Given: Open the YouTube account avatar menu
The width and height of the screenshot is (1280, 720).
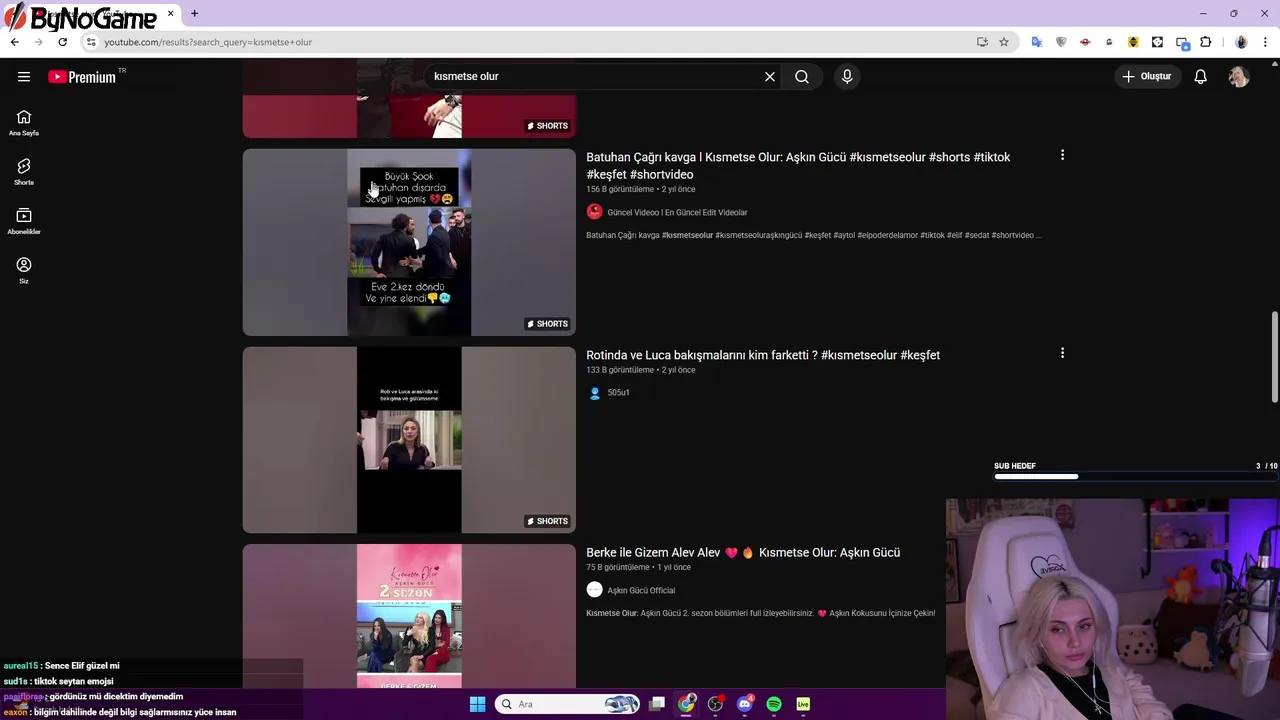Looking at the screenshot, I should tap(1239, 77).
